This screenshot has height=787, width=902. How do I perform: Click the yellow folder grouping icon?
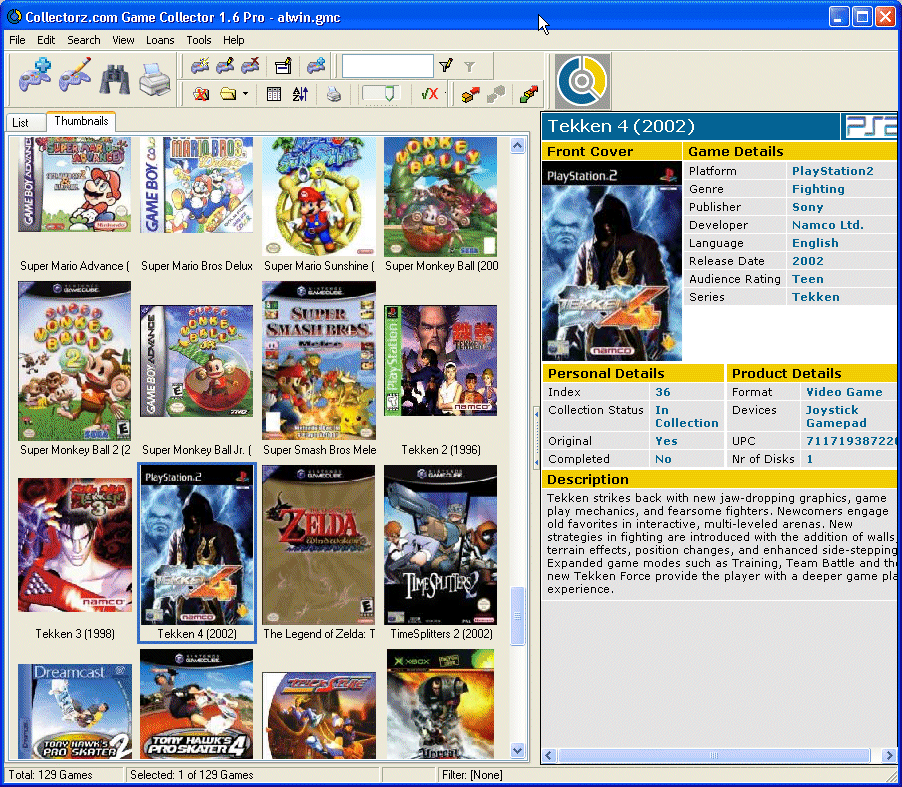coord(228,94)
